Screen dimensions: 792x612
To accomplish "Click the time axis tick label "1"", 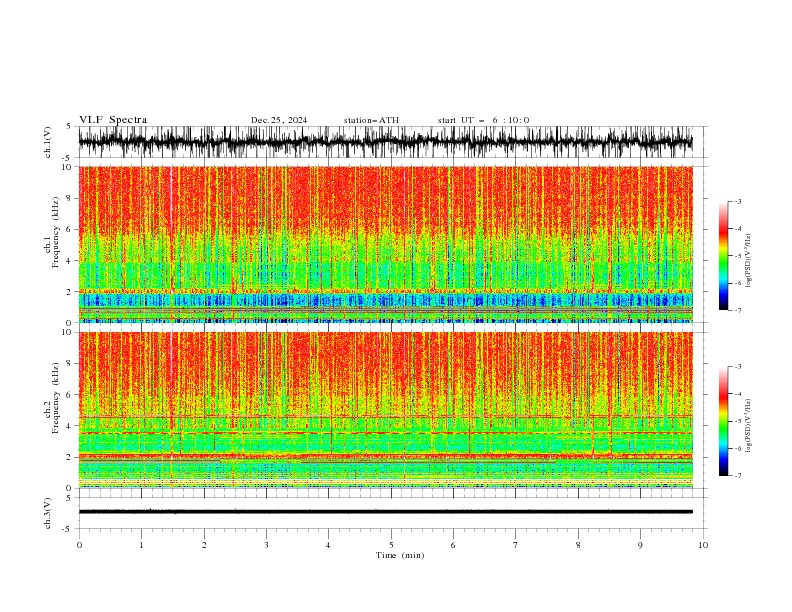I will (x=141, y=545).
